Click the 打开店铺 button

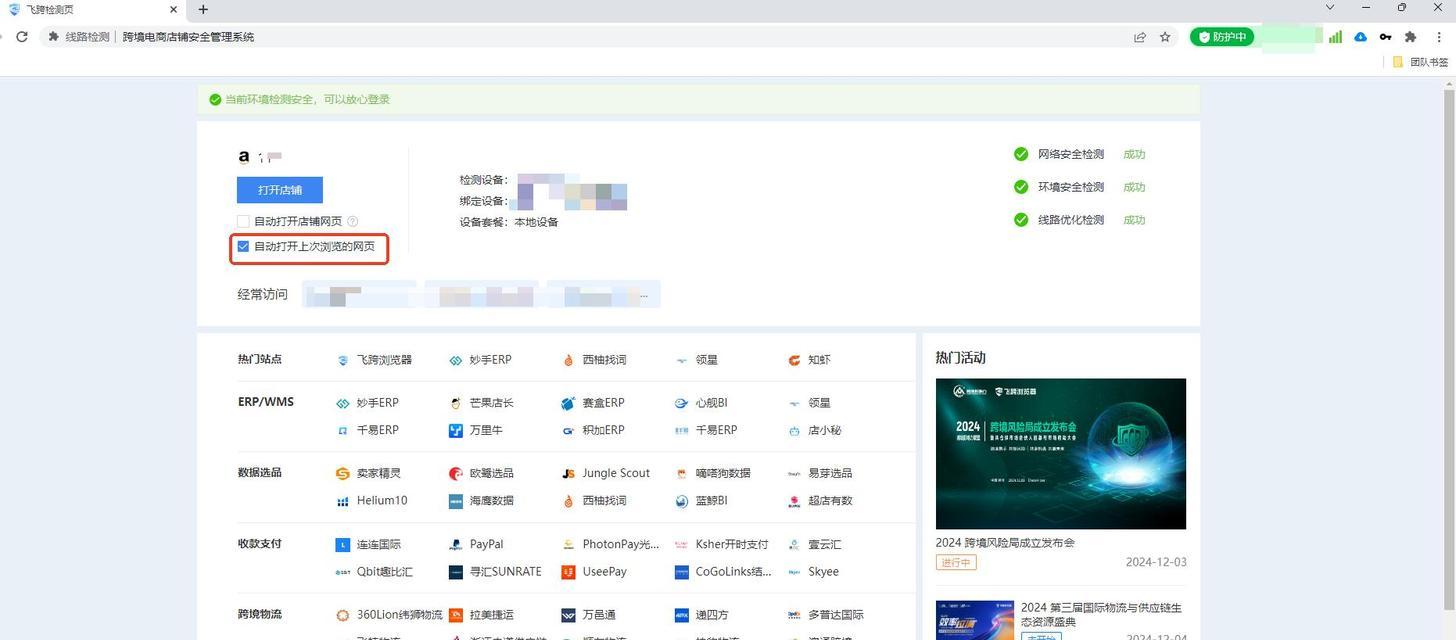(280, 190)
